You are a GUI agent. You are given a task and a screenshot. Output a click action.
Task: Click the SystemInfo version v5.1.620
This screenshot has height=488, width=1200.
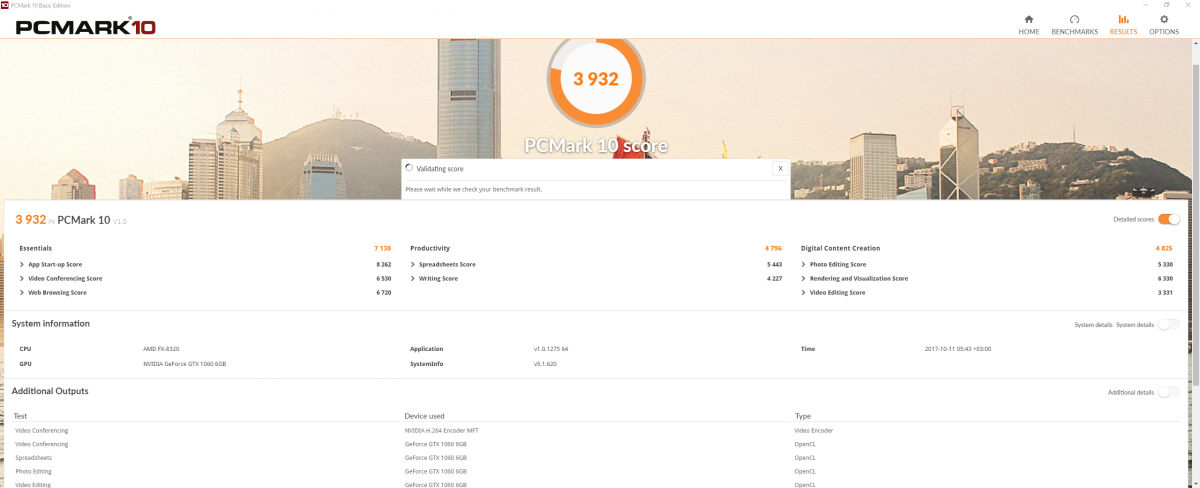(545, 364)
